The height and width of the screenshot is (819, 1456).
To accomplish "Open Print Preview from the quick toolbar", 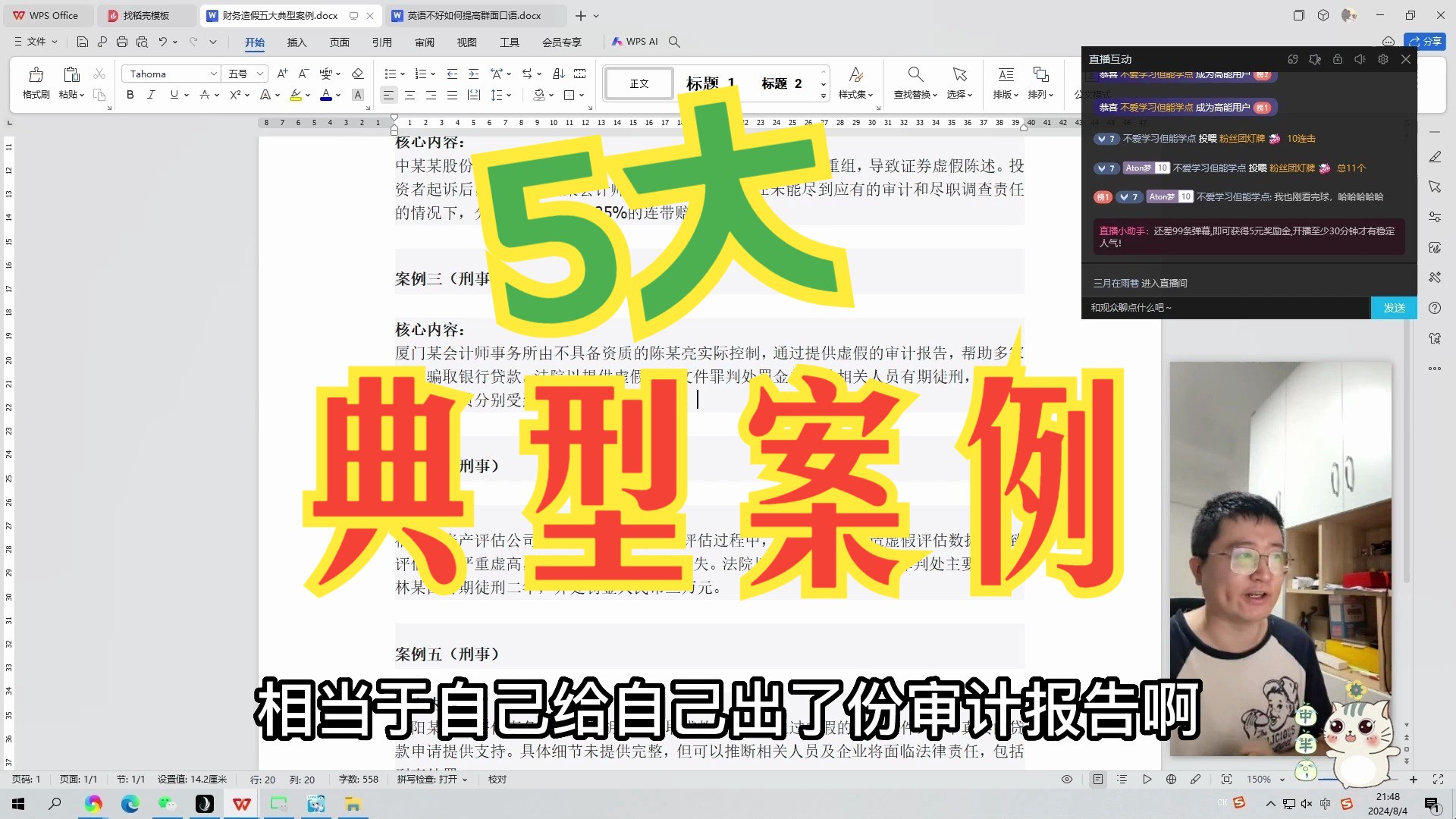I will tap(142, 42).
